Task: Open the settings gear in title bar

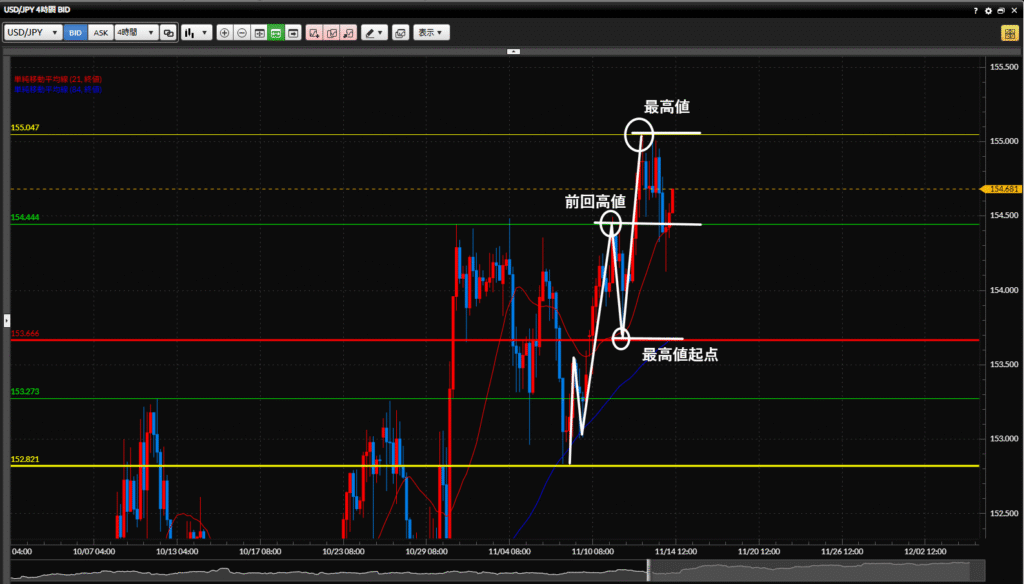Action: pos(989,9)
